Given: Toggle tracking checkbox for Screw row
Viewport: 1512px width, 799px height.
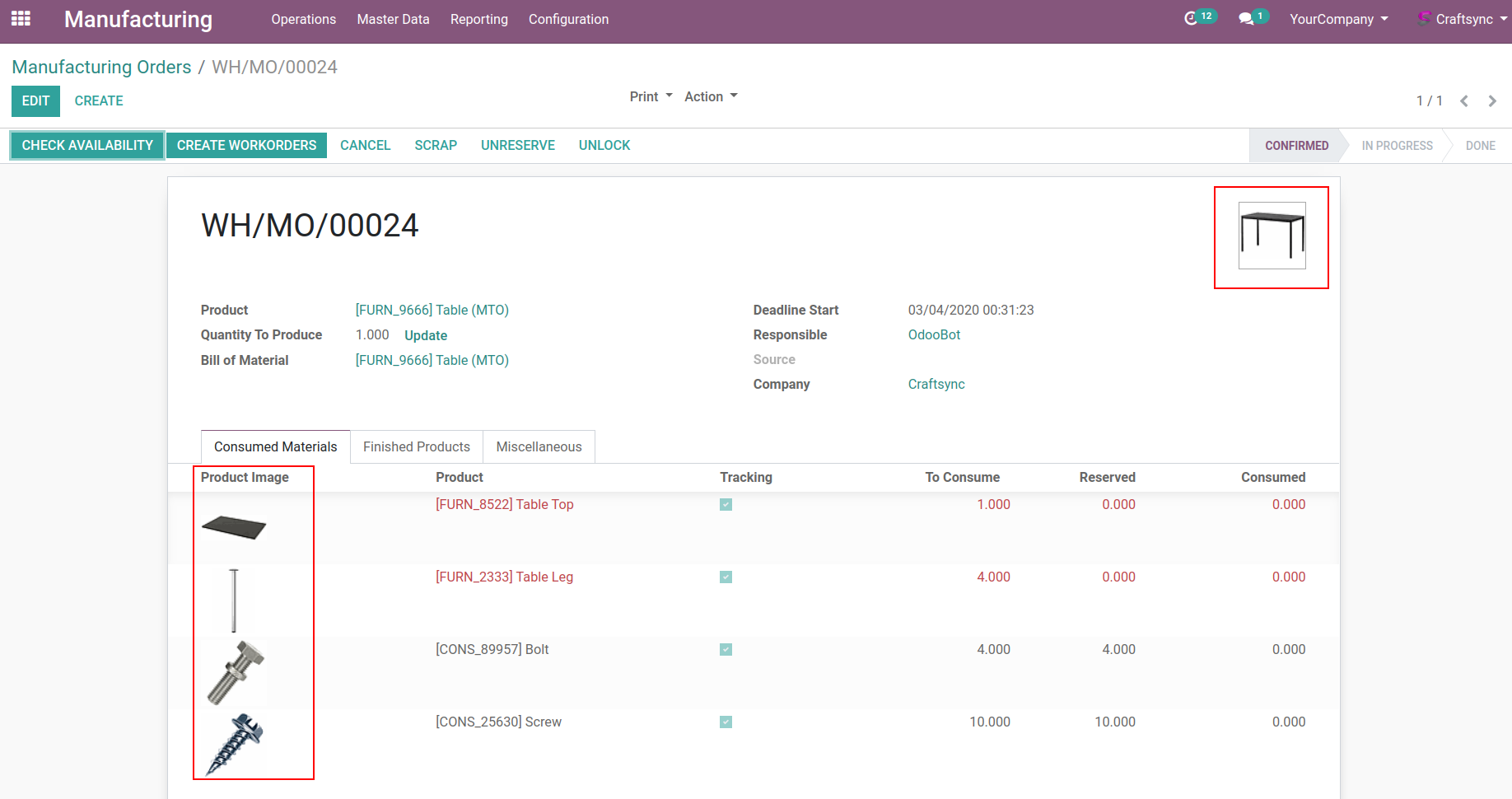Looking at the screenshot, I should point(726,722).
